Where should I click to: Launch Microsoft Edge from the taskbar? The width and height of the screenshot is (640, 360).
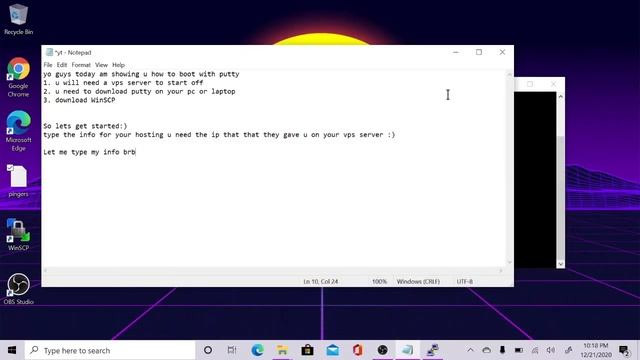[x=257, y=350]
